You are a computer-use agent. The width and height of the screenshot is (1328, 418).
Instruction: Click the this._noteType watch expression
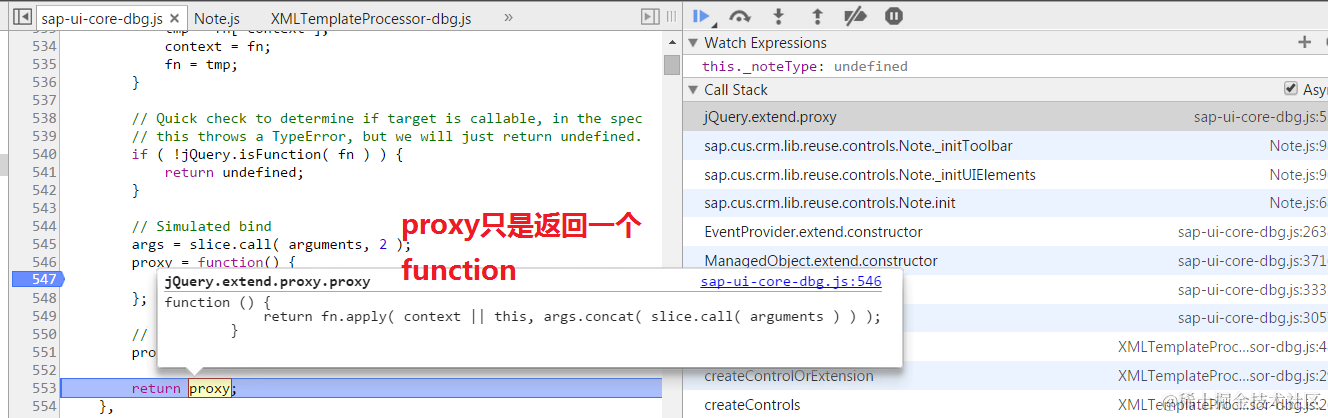click(x=805, y=66)
